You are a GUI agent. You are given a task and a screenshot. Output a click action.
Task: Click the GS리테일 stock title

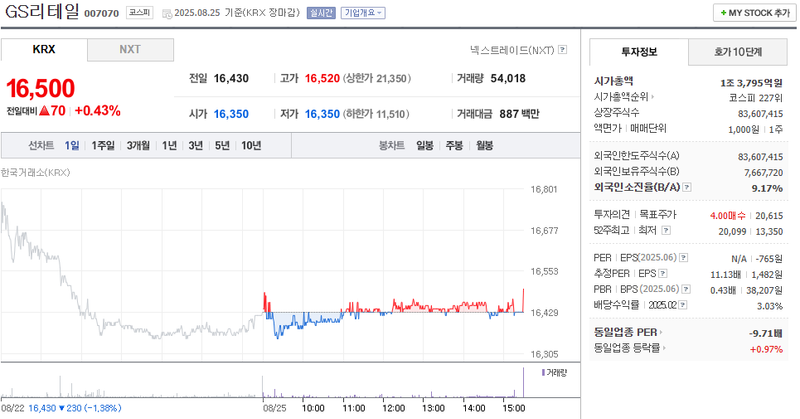point(42,11)
